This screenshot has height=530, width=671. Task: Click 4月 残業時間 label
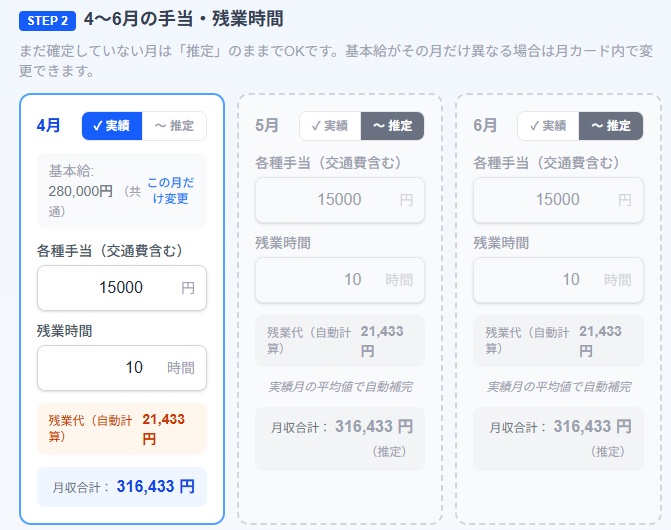tap(64, 331)
